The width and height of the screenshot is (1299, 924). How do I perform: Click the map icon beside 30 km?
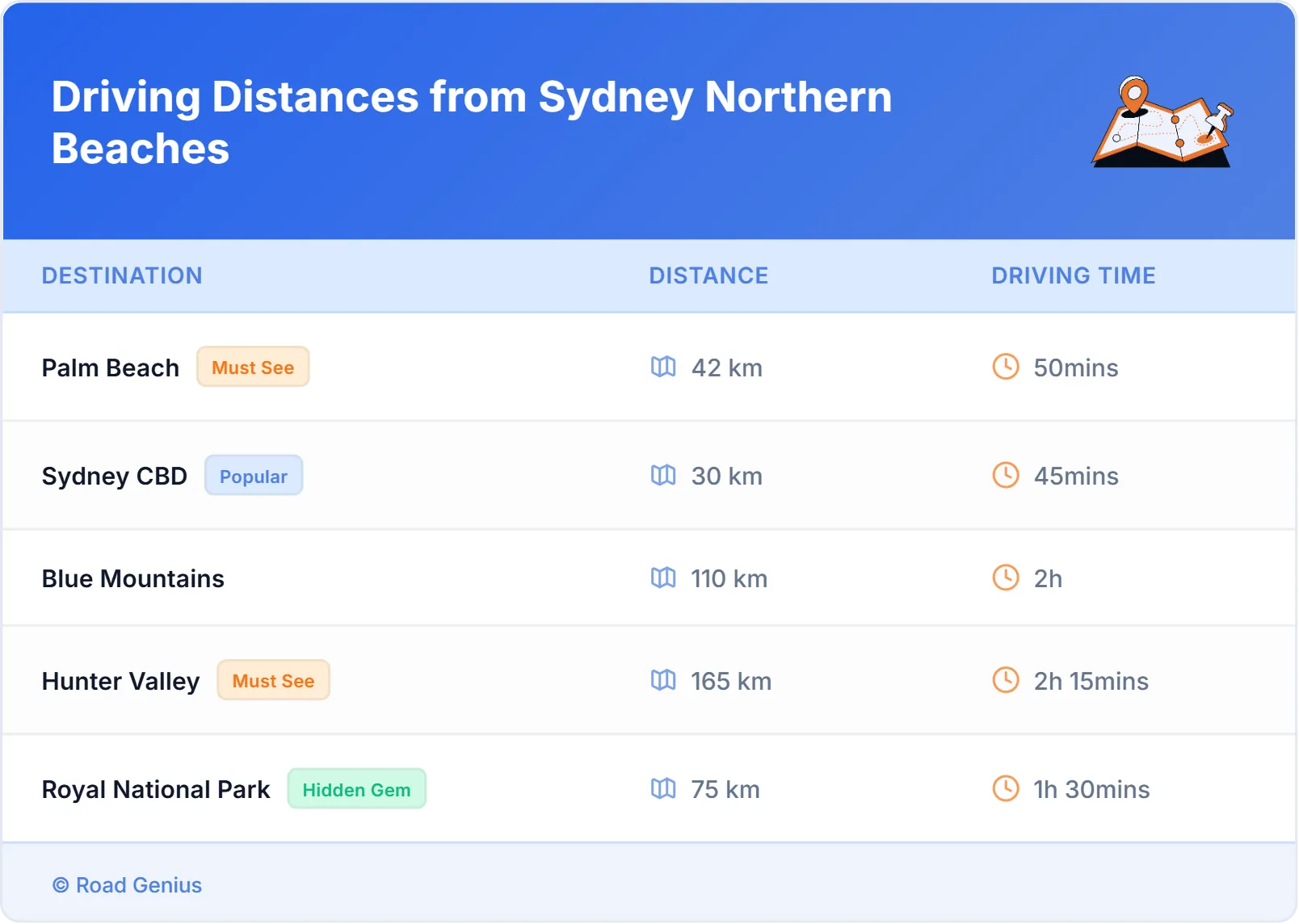tap(663, 475)
